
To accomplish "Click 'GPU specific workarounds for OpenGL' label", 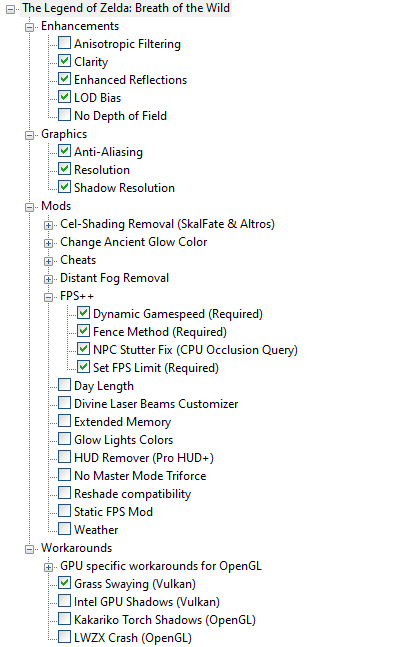I will [x=161, y=566].
